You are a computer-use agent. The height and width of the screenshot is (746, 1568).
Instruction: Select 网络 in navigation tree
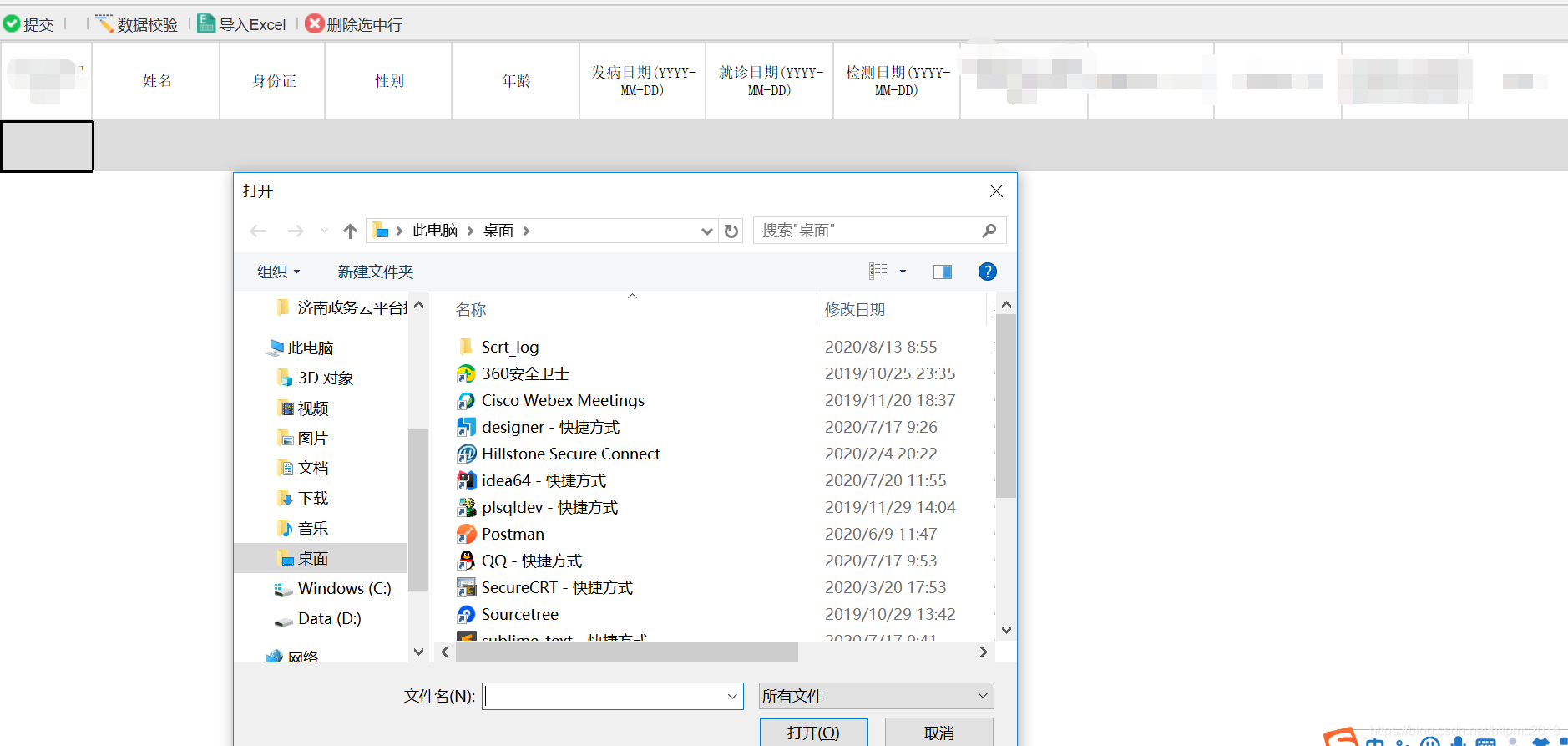pos(292,657)
